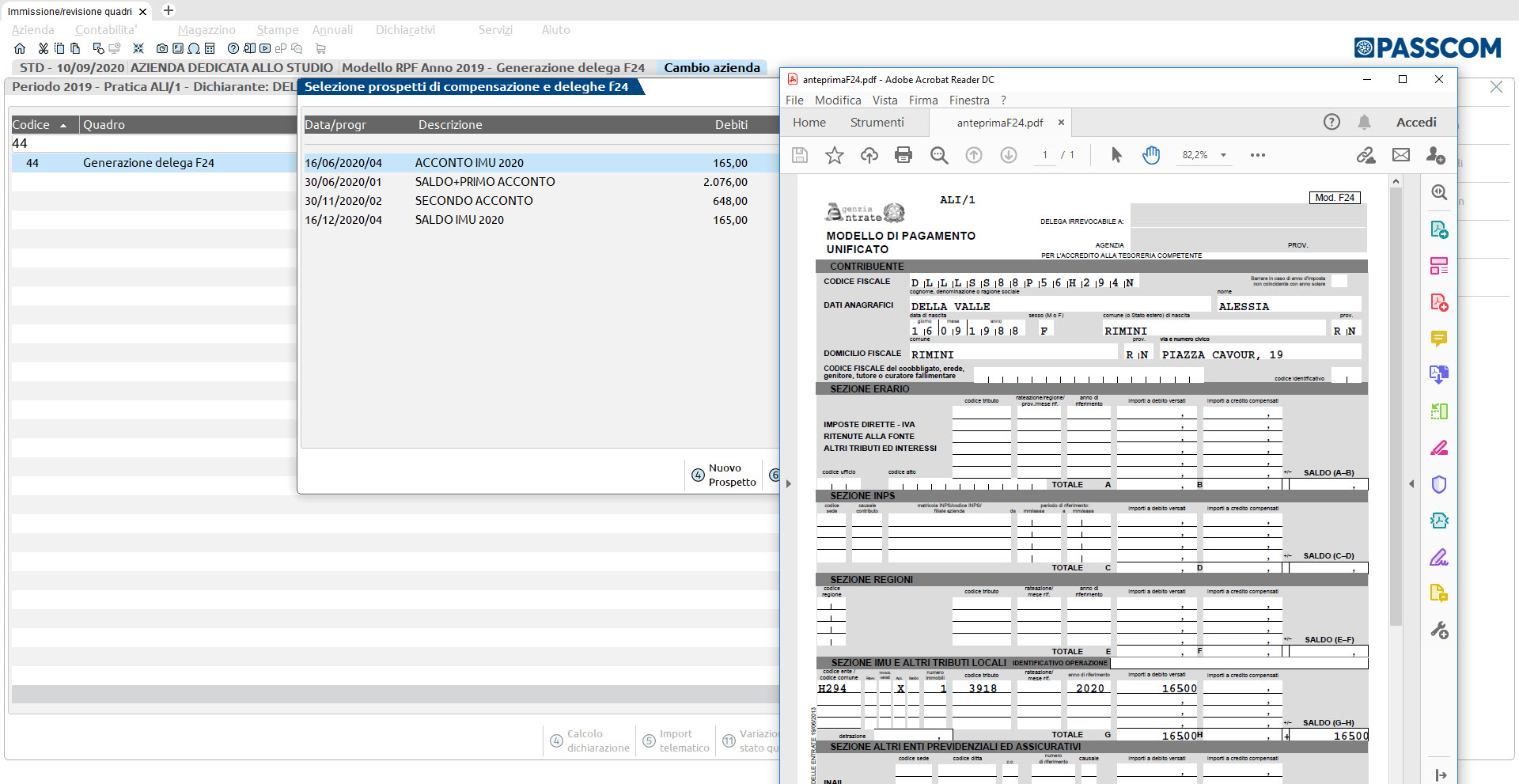
Task: Select the hand pan tool in Acrobat
Action: 1151,155
